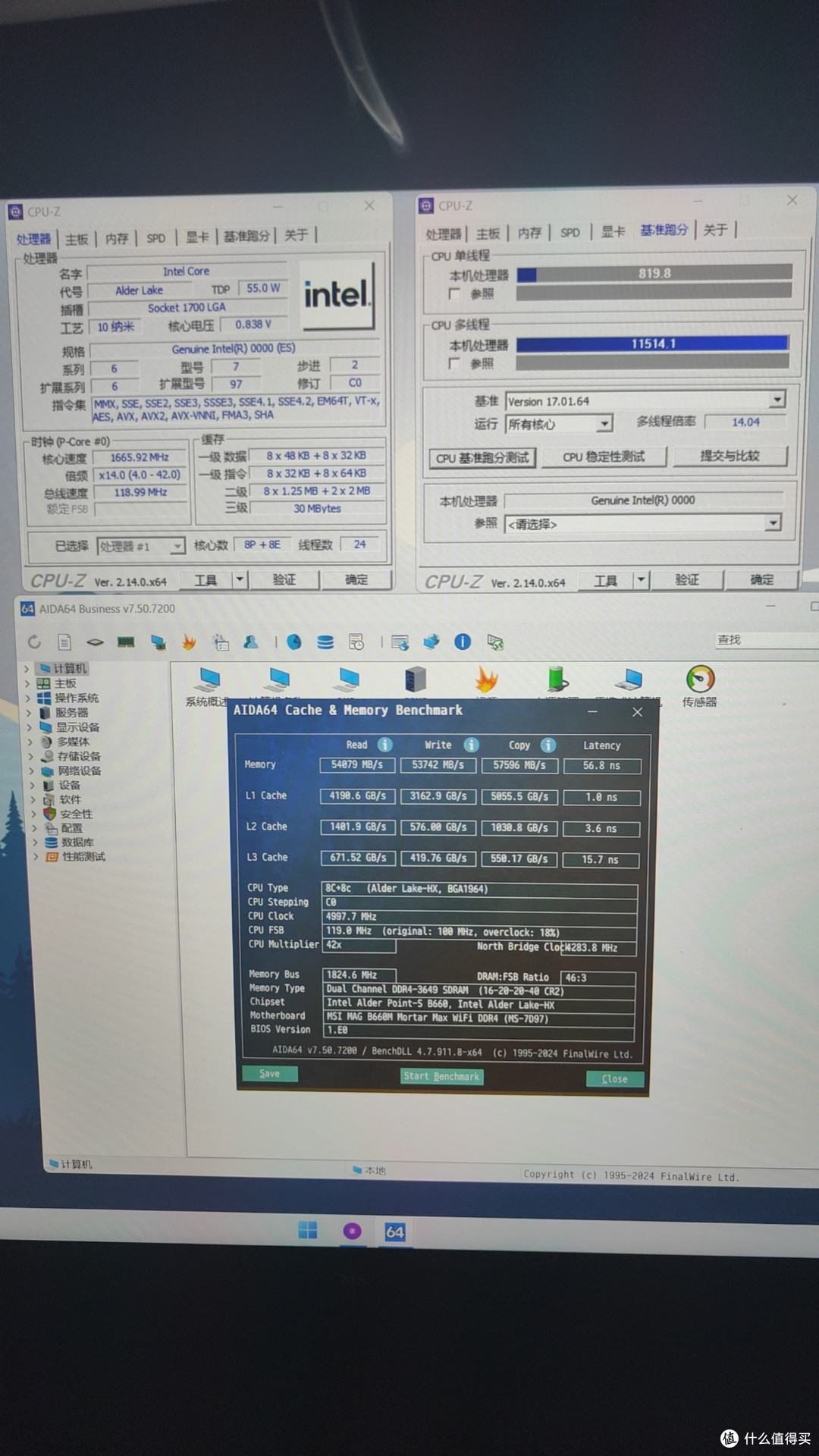Screen dimensions: 819x1456
Task: Click the purple round app icon on taskbar
Action: (352, 1231)
